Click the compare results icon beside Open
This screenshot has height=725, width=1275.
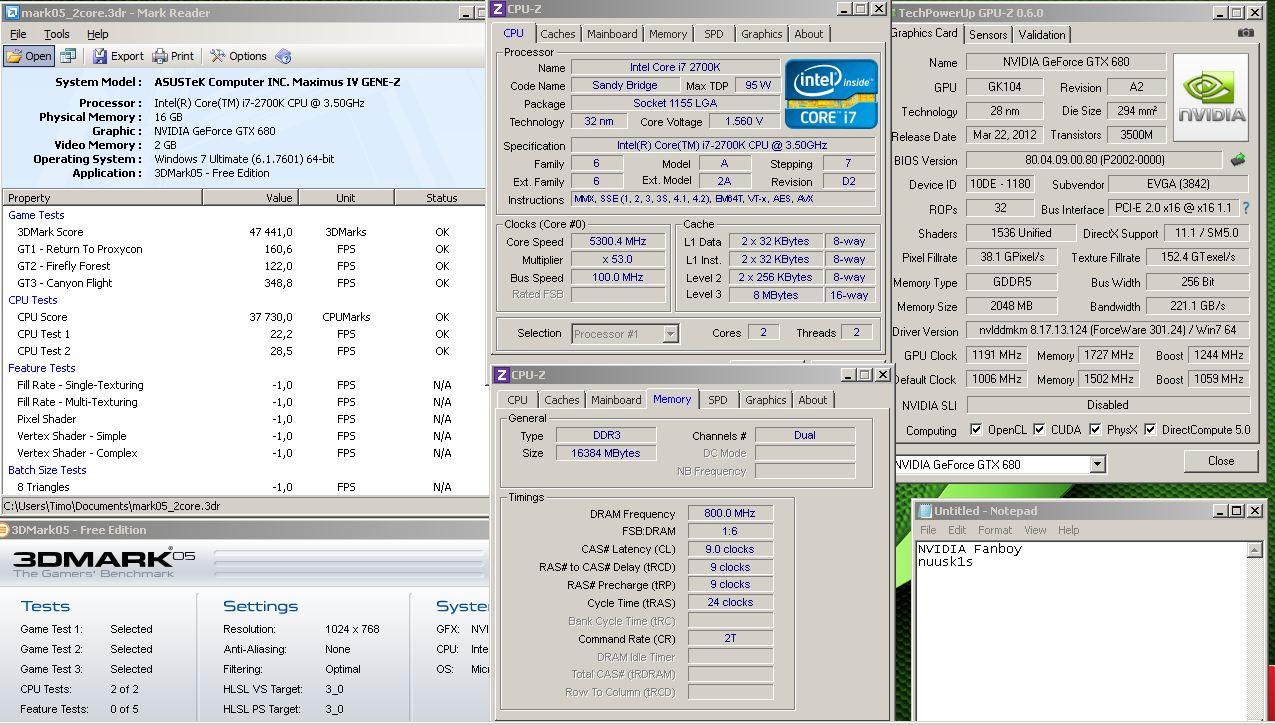click(x=68, y=56)
